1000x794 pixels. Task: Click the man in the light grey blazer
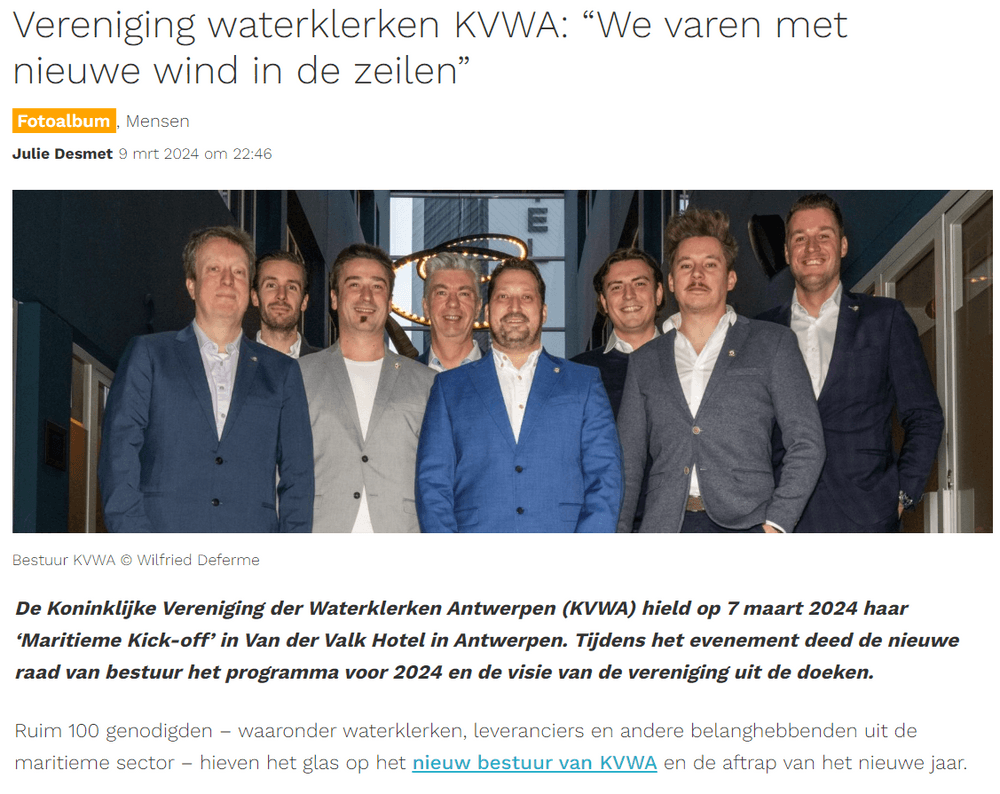tap(364, 395)
